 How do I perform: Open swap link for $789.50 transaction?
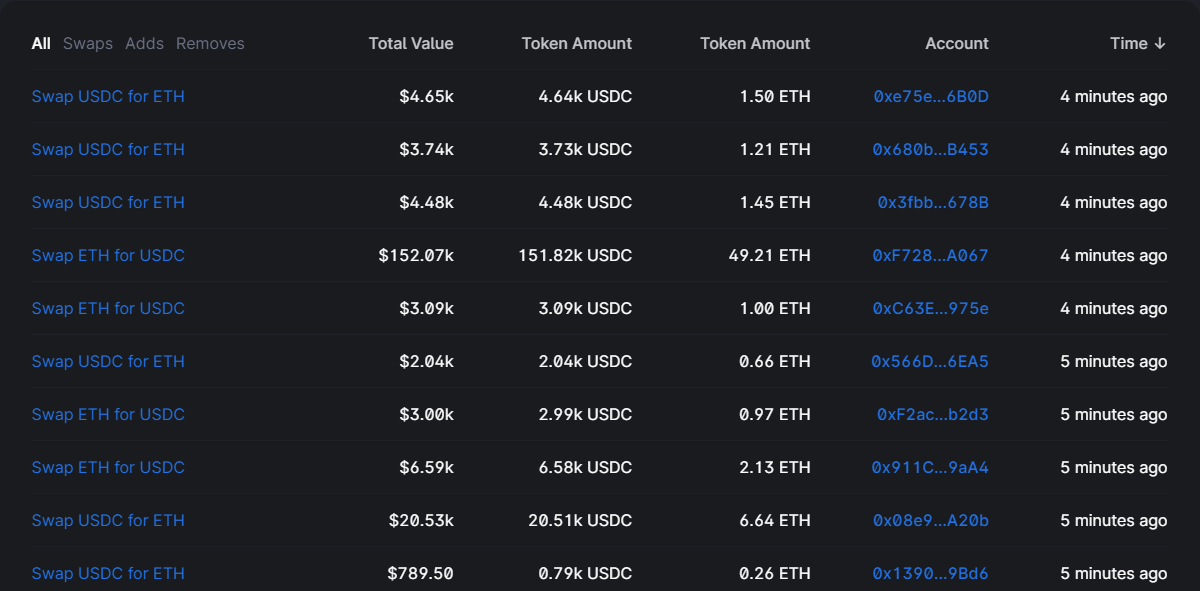pos(108,573)
